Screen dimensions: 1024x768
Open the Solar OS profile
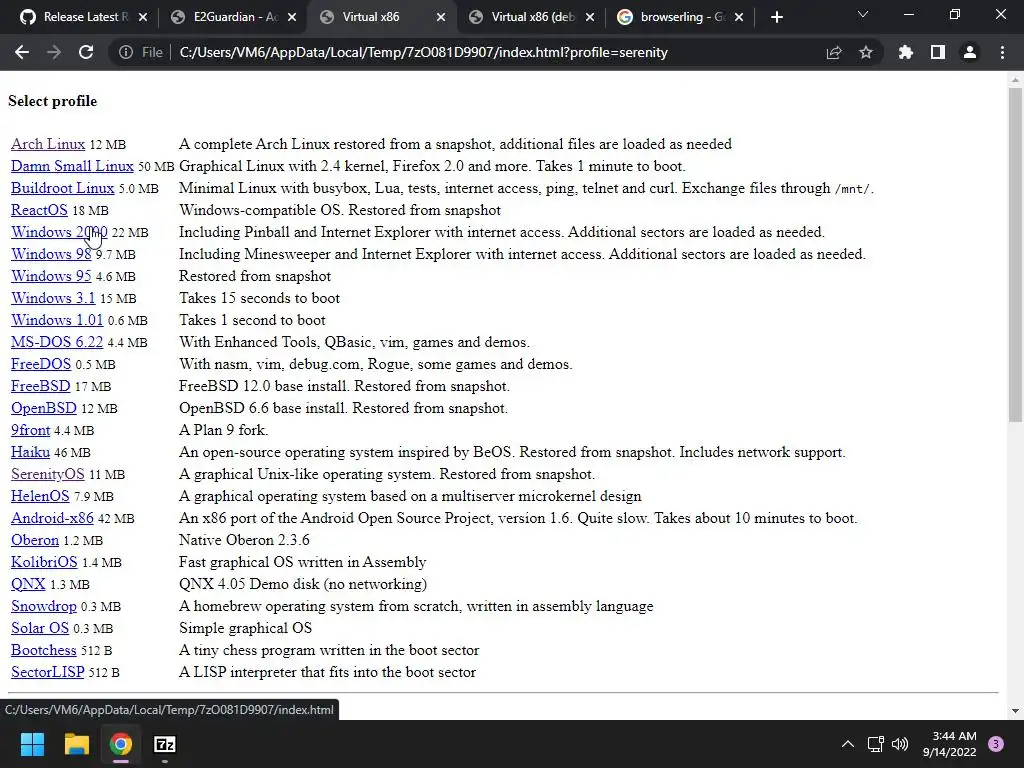(x=40, y=628)
